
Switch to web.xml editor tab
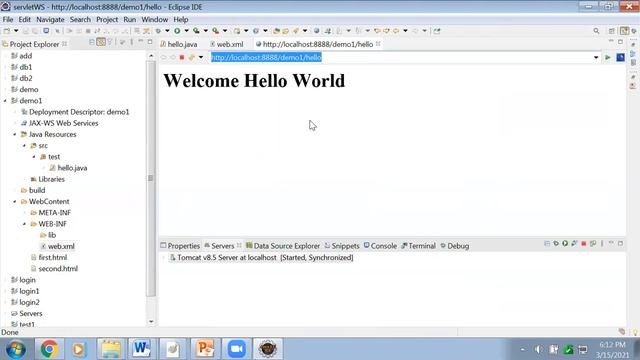(227, 44)
